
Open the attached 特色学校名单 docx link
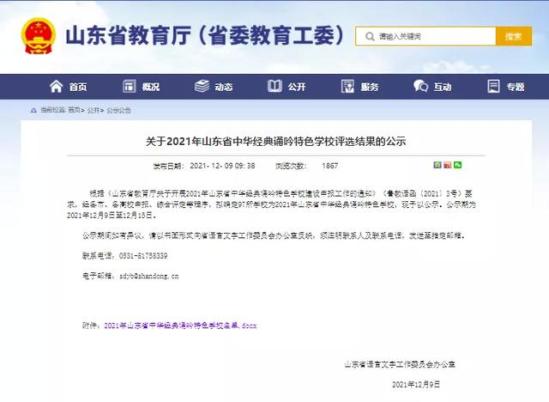click(x=180, y=326)
